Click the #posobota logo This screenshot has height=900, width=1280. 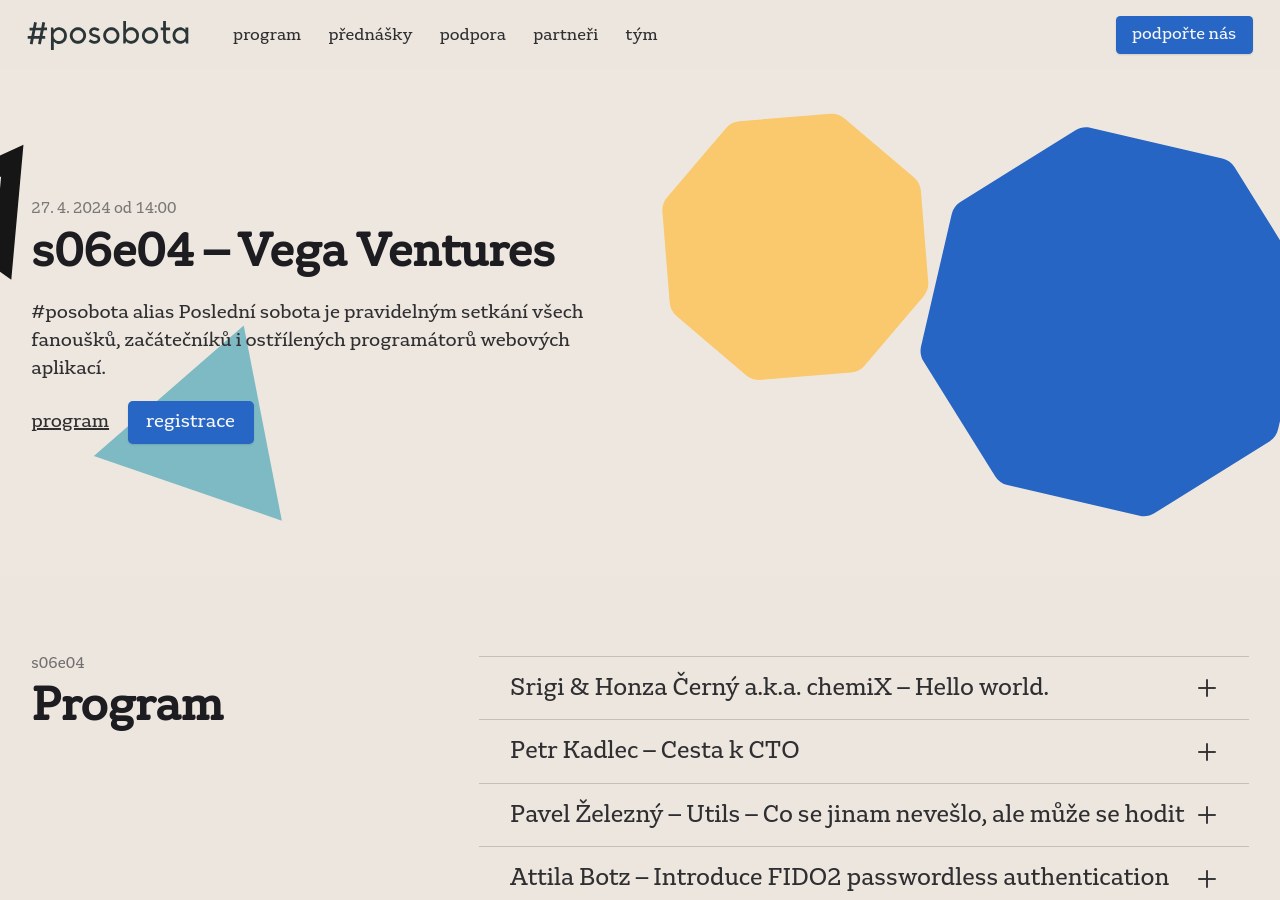pyautogui.click(x=108, y=34)
